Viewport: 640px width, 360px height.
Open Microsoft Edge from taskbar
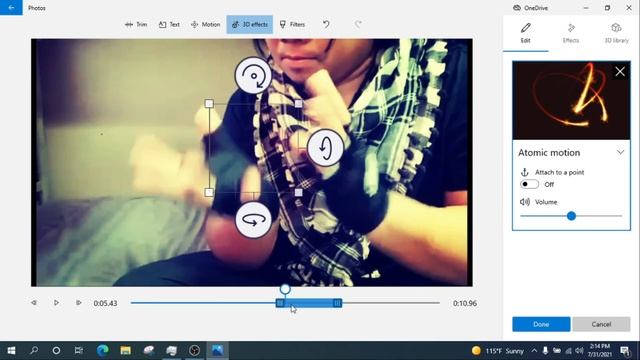click(x=102, y=350)
